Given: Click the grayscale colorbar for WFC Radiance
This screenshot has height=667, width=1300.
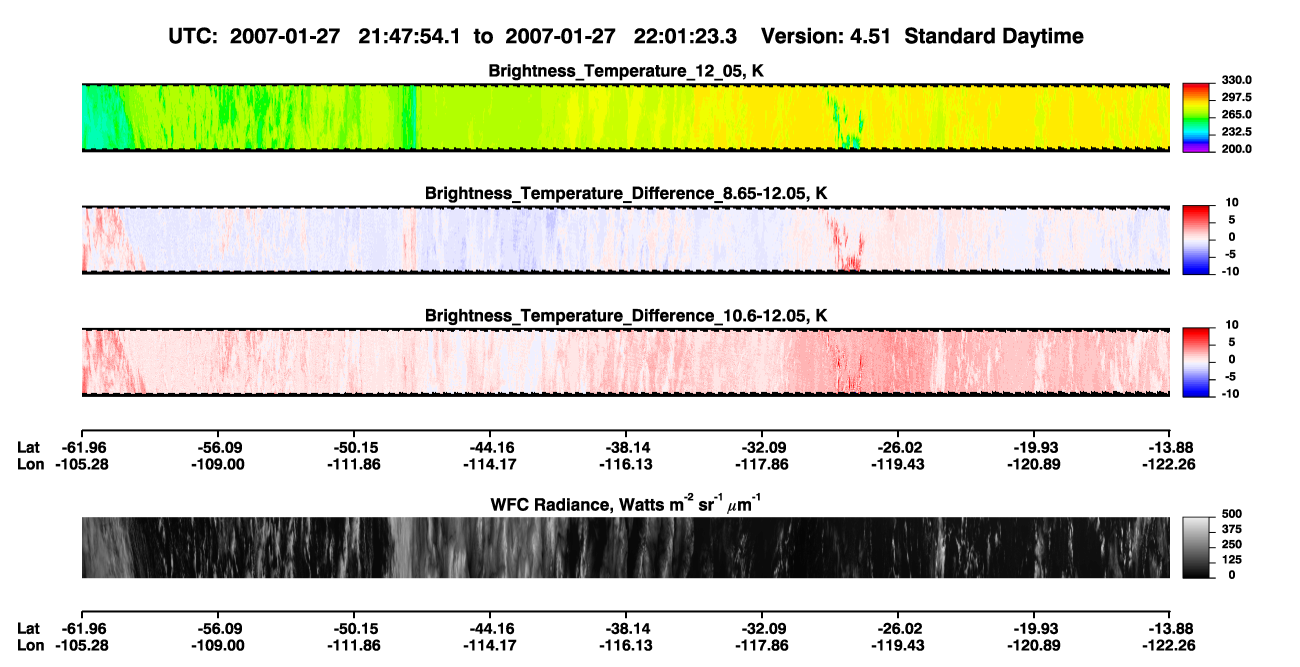Looking at the screenshot, I should tap(1196, 547).
